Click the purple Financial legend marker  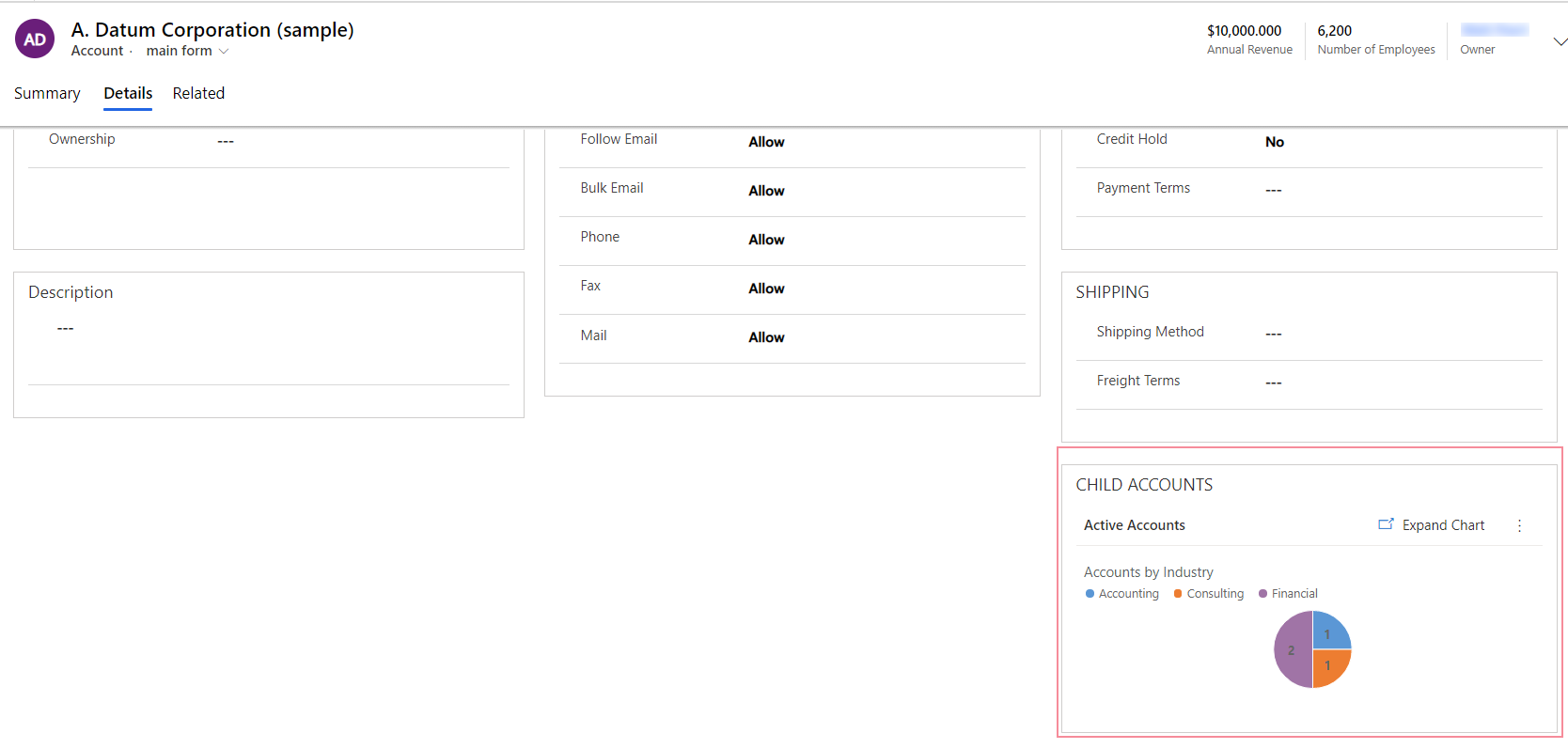pos(1262,594)
